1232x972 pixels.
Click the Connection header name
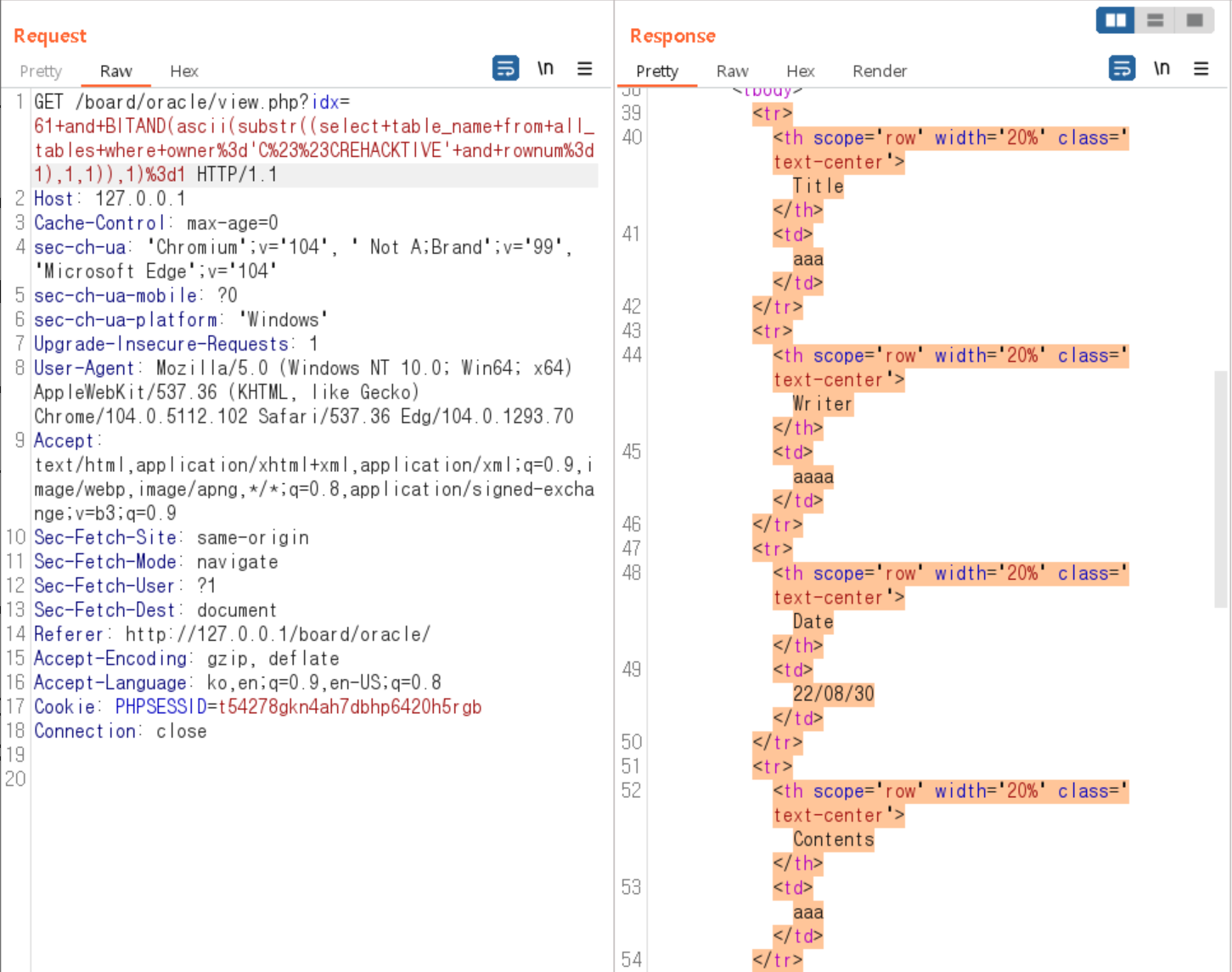click(x=84, y=731)
